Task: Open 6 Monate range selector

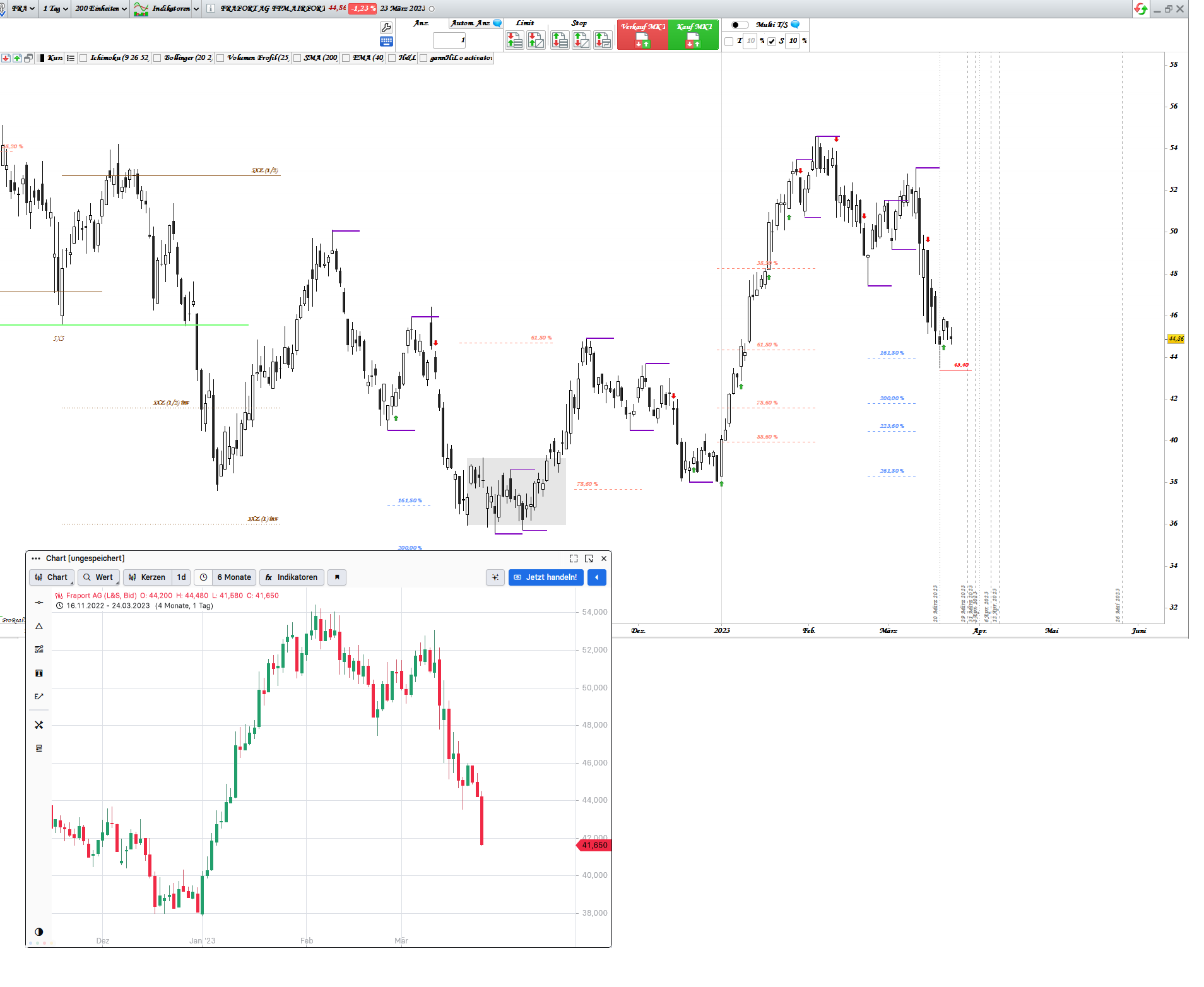Action: click(234, 577)
